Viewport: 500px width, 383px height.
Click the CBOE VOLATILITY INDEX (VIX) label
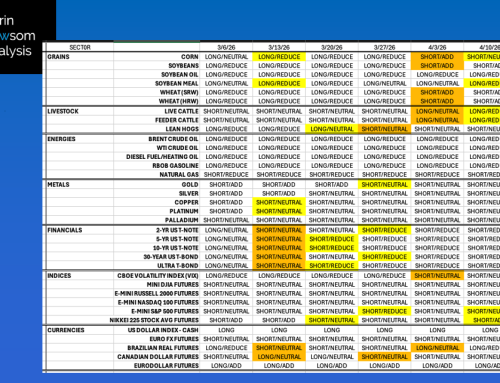(x=158, y=276)
